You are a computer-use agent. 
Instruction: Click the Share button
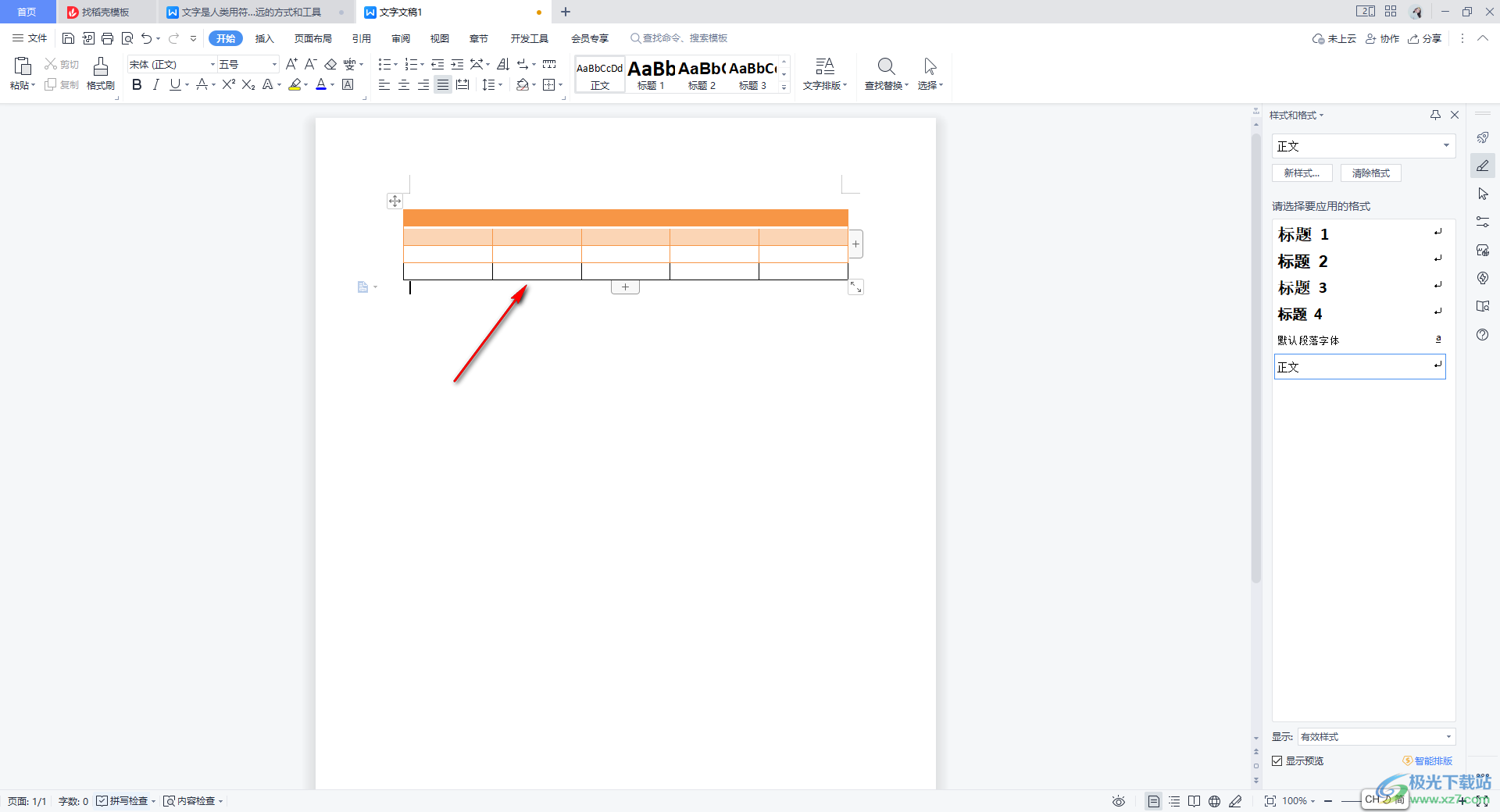tap(1425, 38)
